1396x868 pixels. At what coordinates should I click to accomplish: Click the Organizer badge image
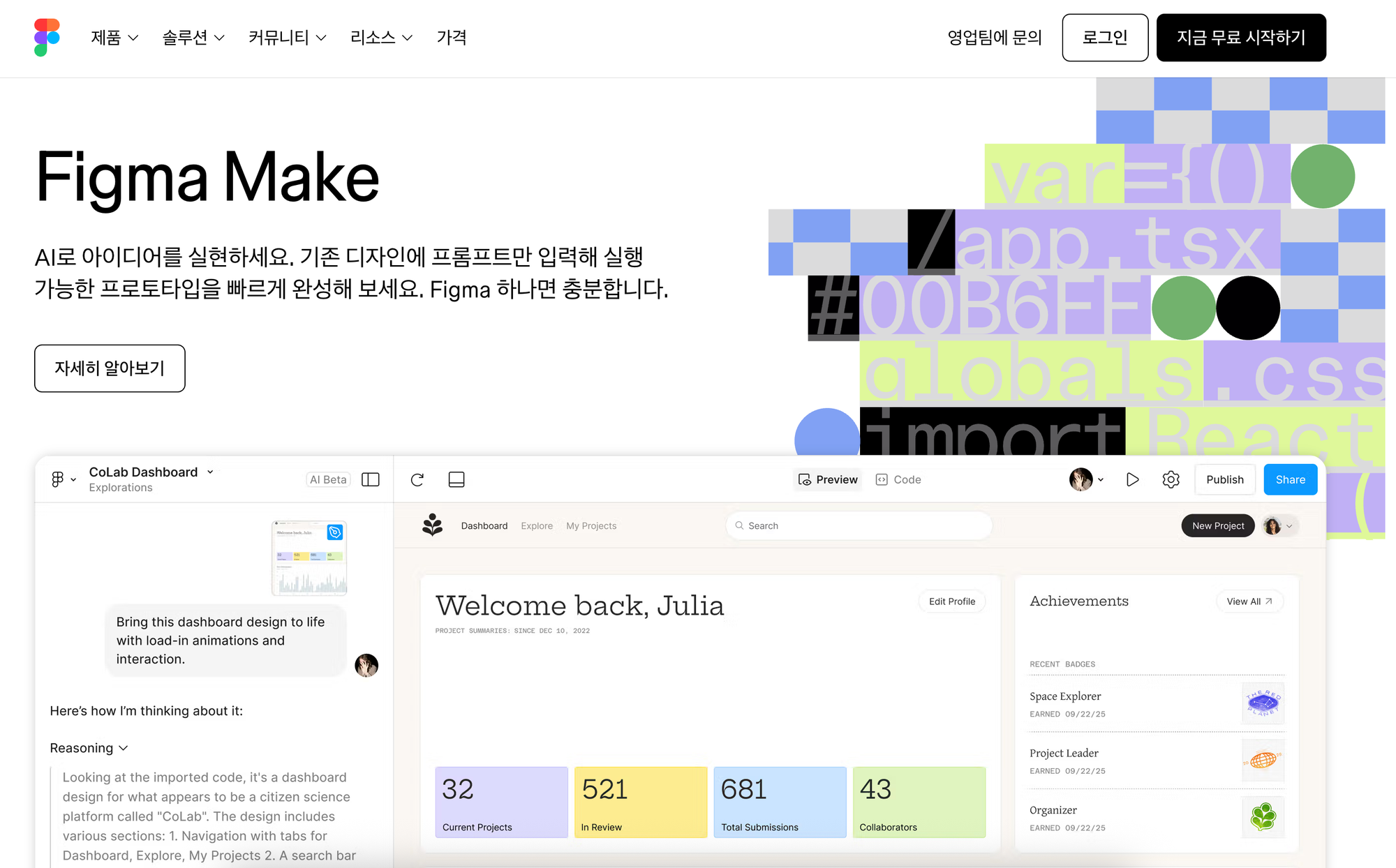point(1263,817)
